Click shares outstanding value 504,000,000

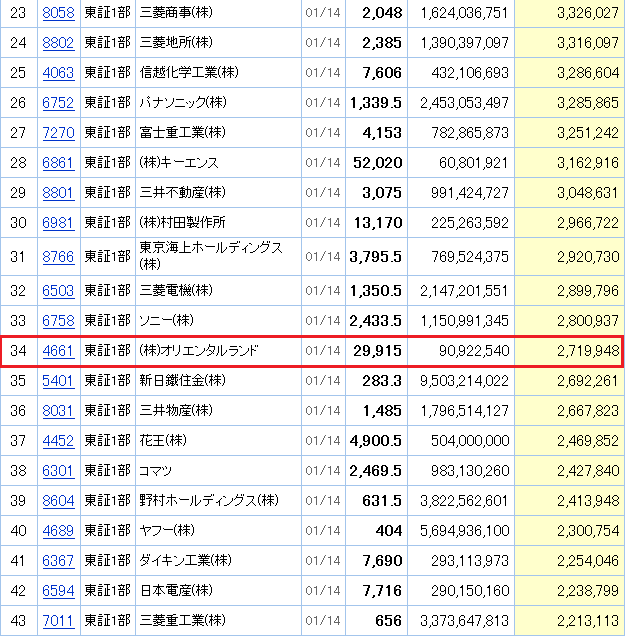pyautogui.click(x=470, y=441)
